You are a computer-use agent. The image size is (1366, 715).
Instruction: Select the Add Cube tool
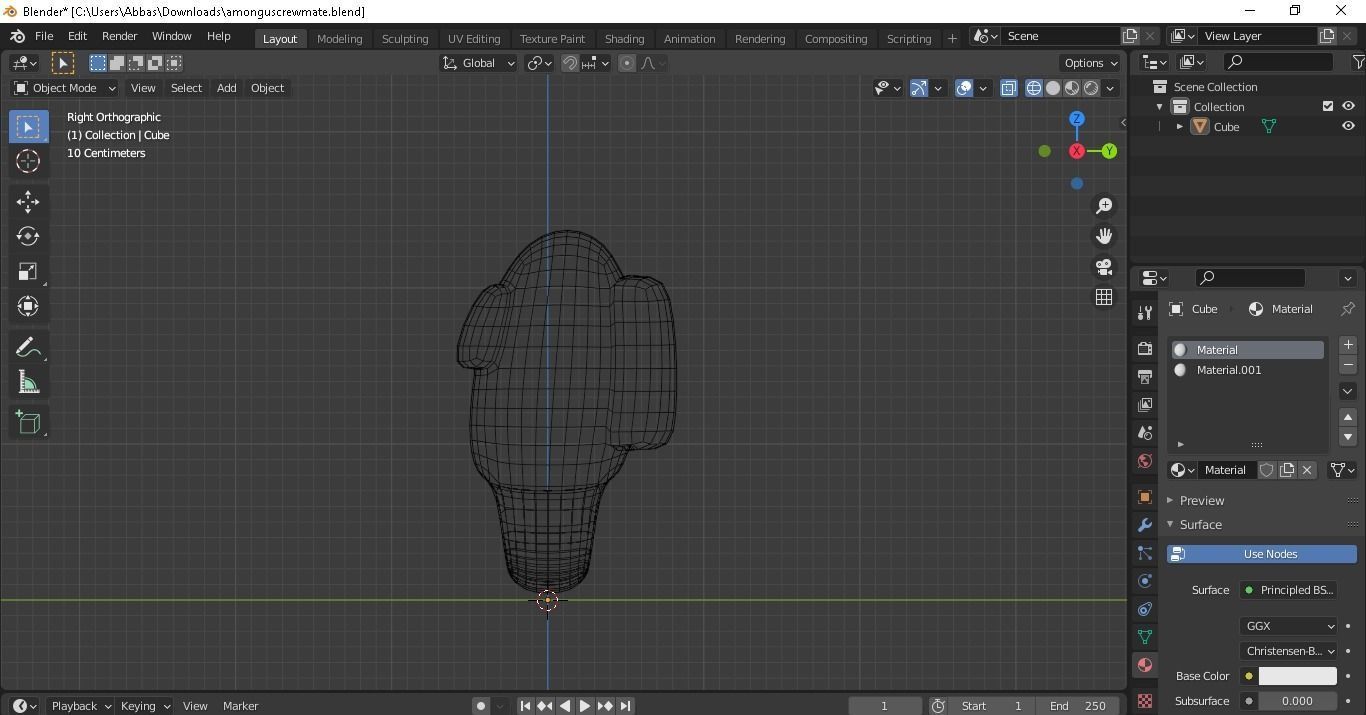(28, 422)
